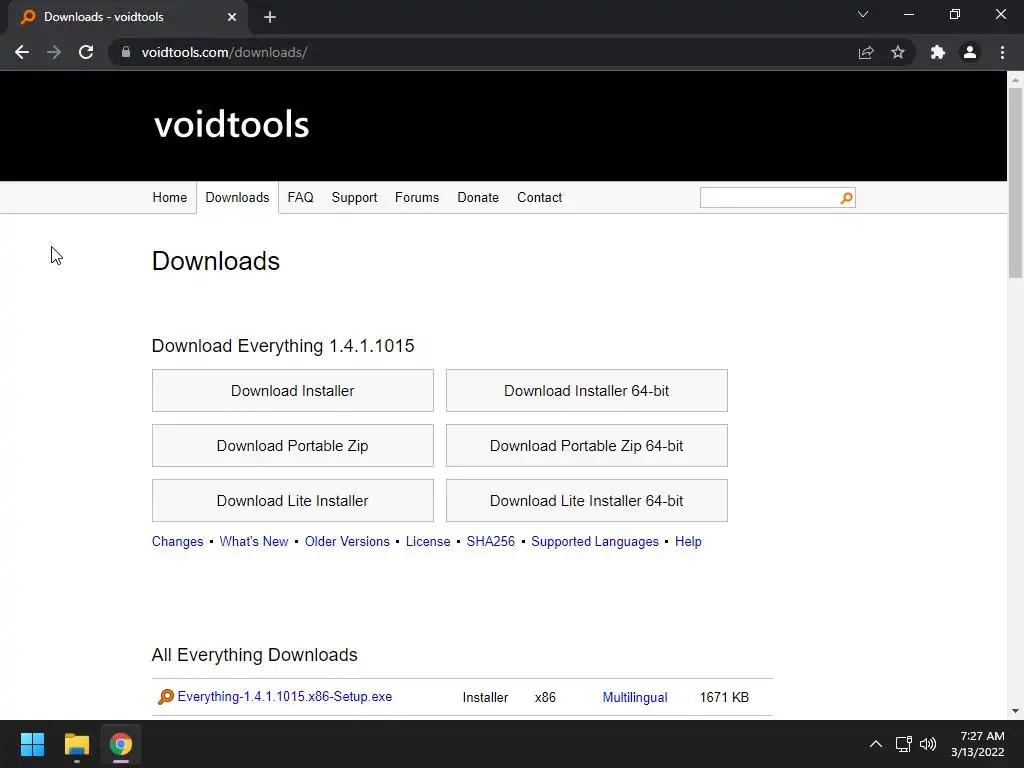Open the Donate menu item
This screenshot has width=1024, height=768.
click(x=478, y=197)
